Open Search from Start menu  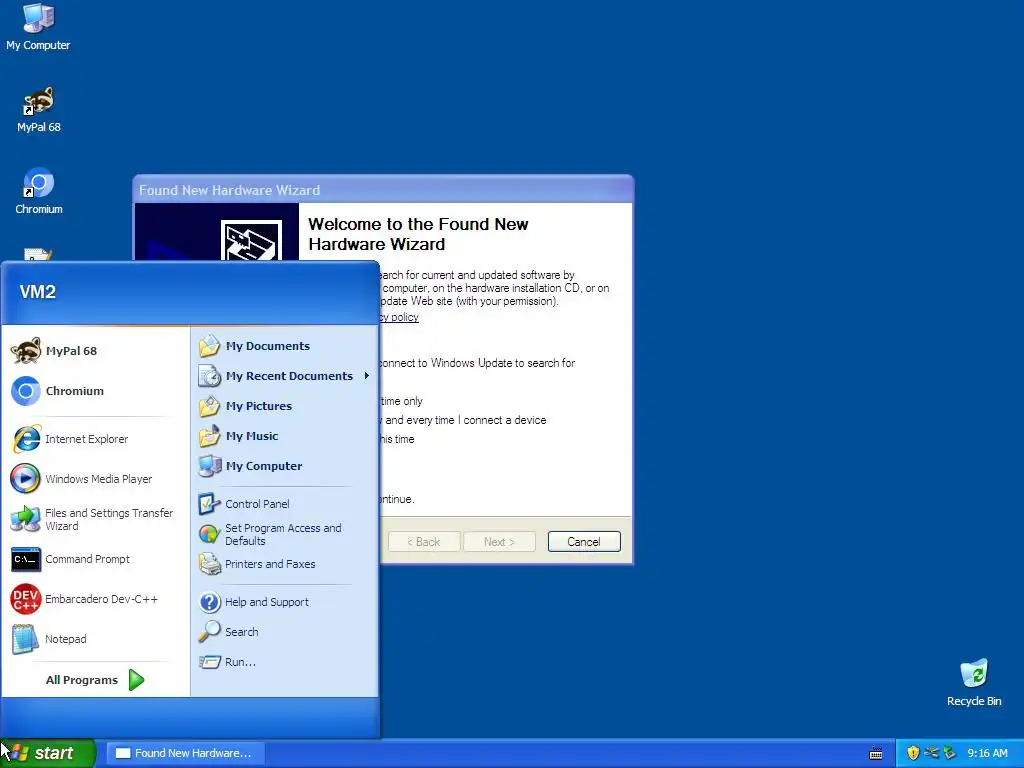(x=284, y=632)
